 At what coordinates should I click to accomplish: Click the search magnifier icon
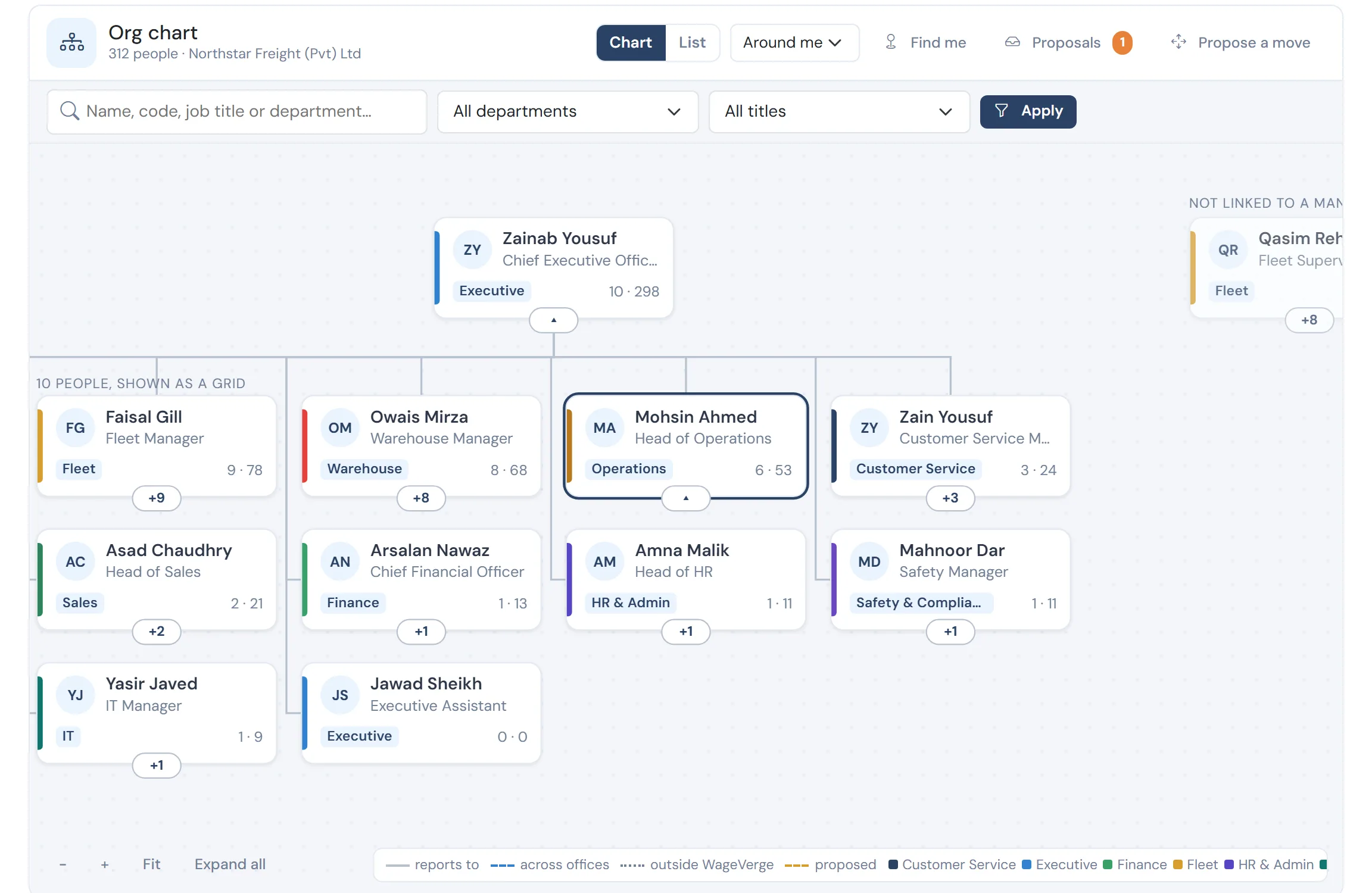click(70, 111)
